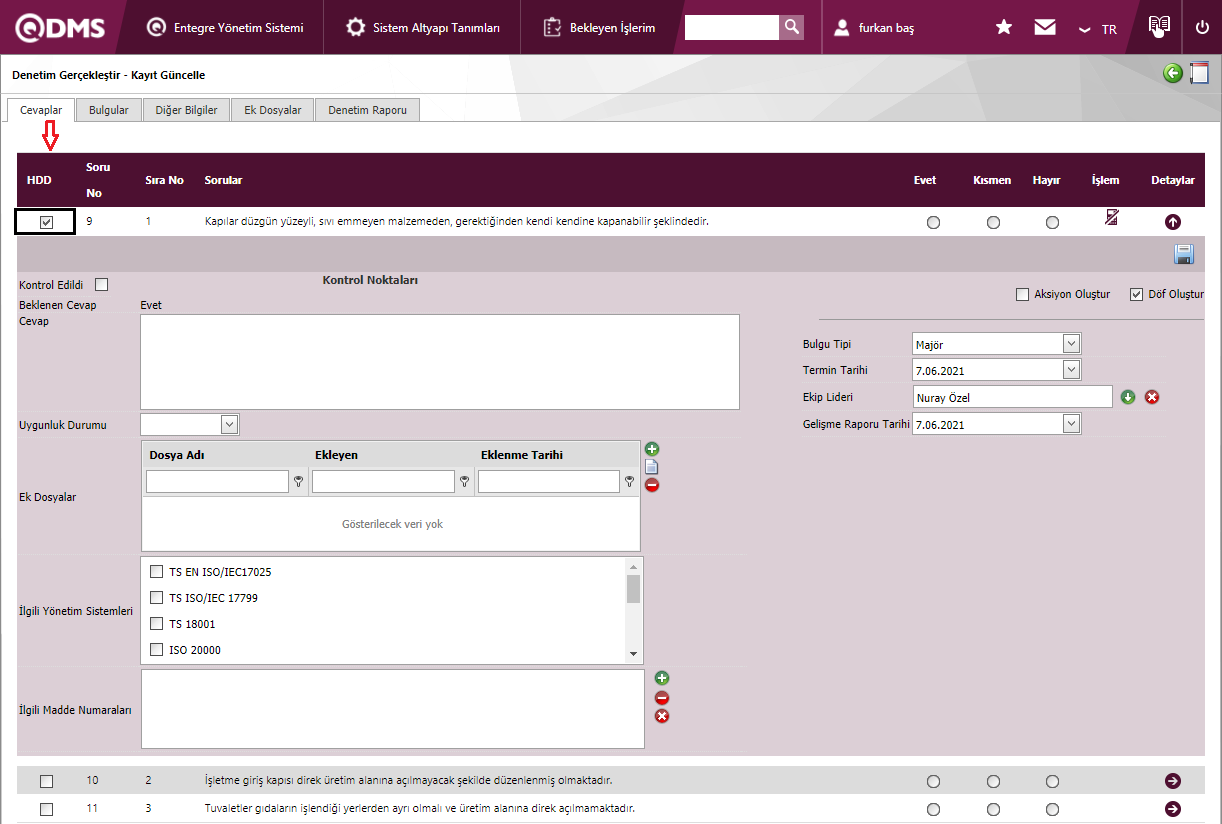Image resolution: width=1222 pixels, height=824 pixels.
Task: Remove Ekip Lideri with red X icon
Action: 1152,397
